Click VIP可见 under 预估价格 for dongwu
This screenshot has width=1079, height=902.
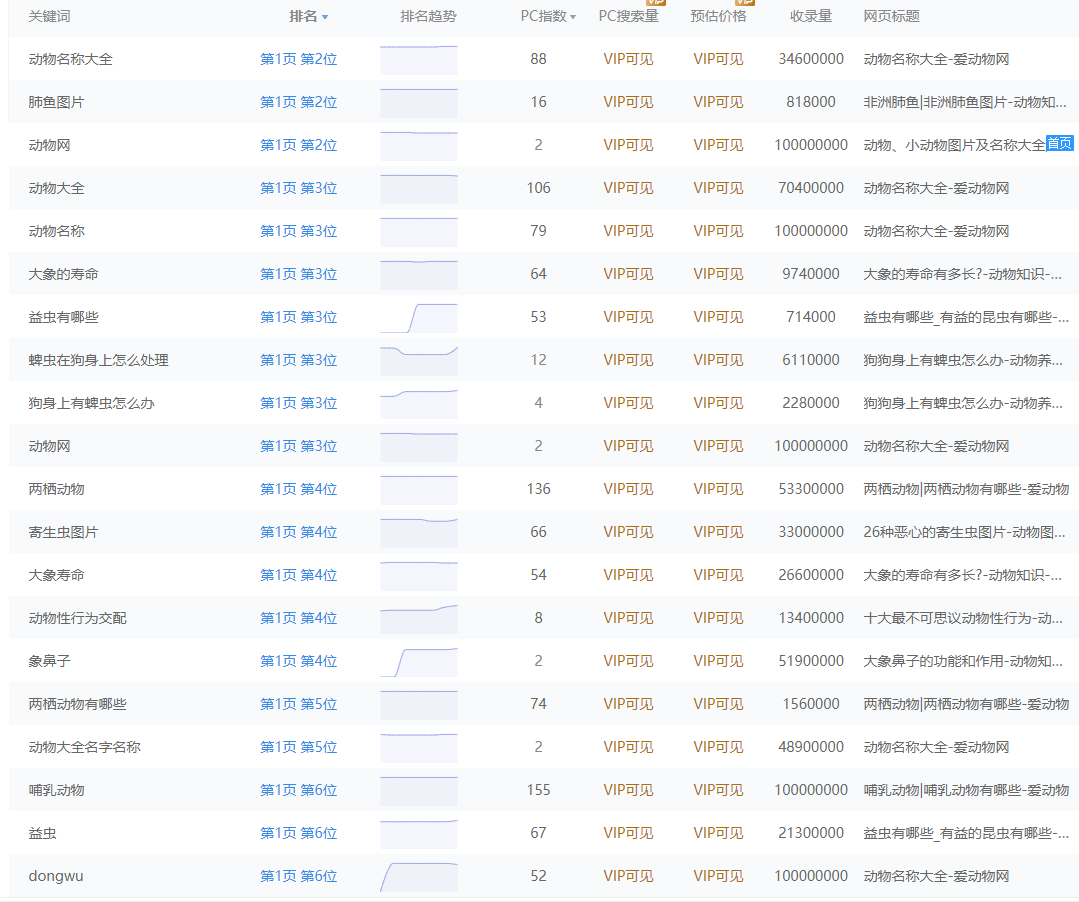[718, 877]
